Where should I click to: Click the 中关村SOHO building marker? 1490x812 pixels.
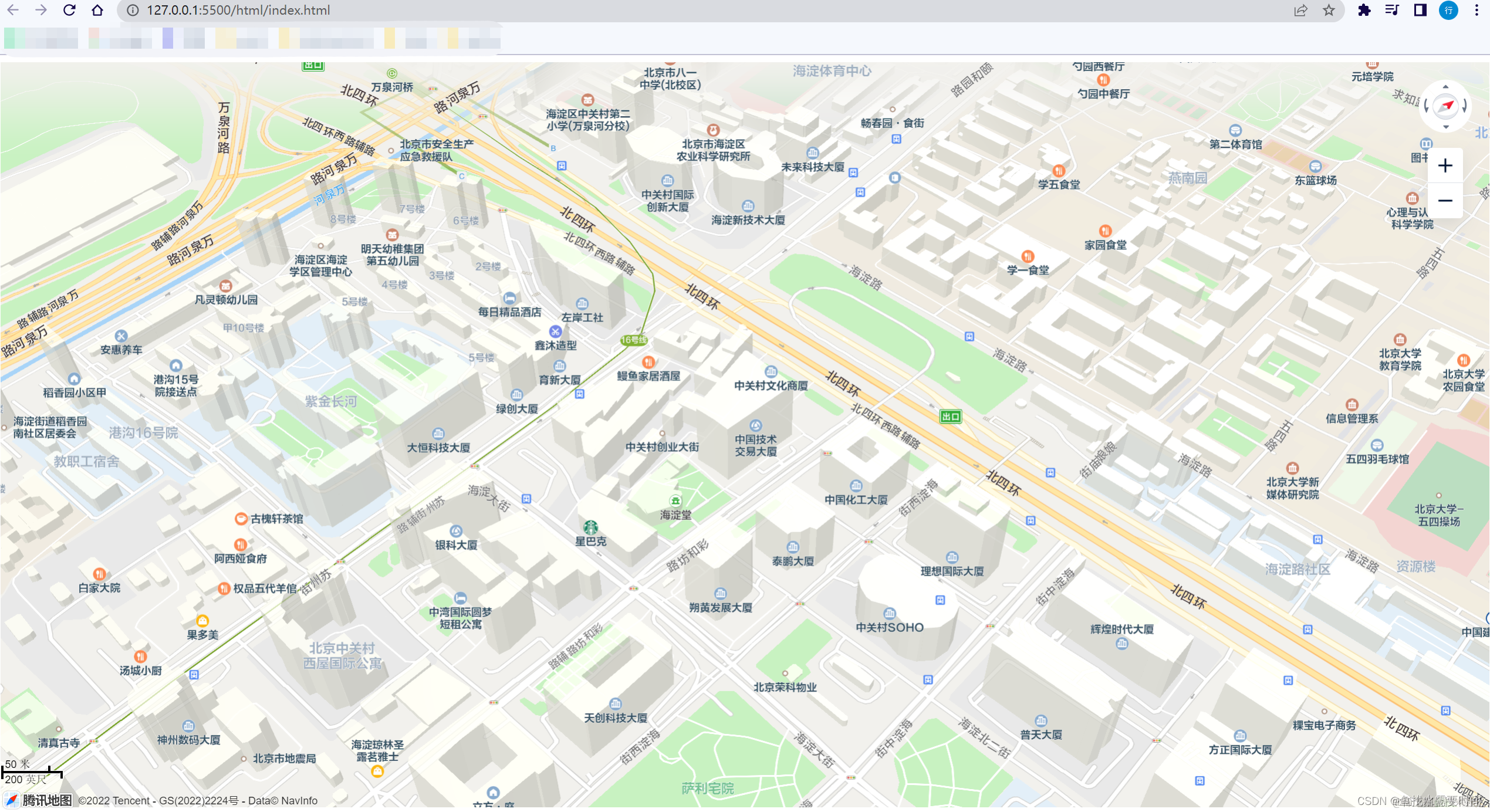tap(890, 614)
